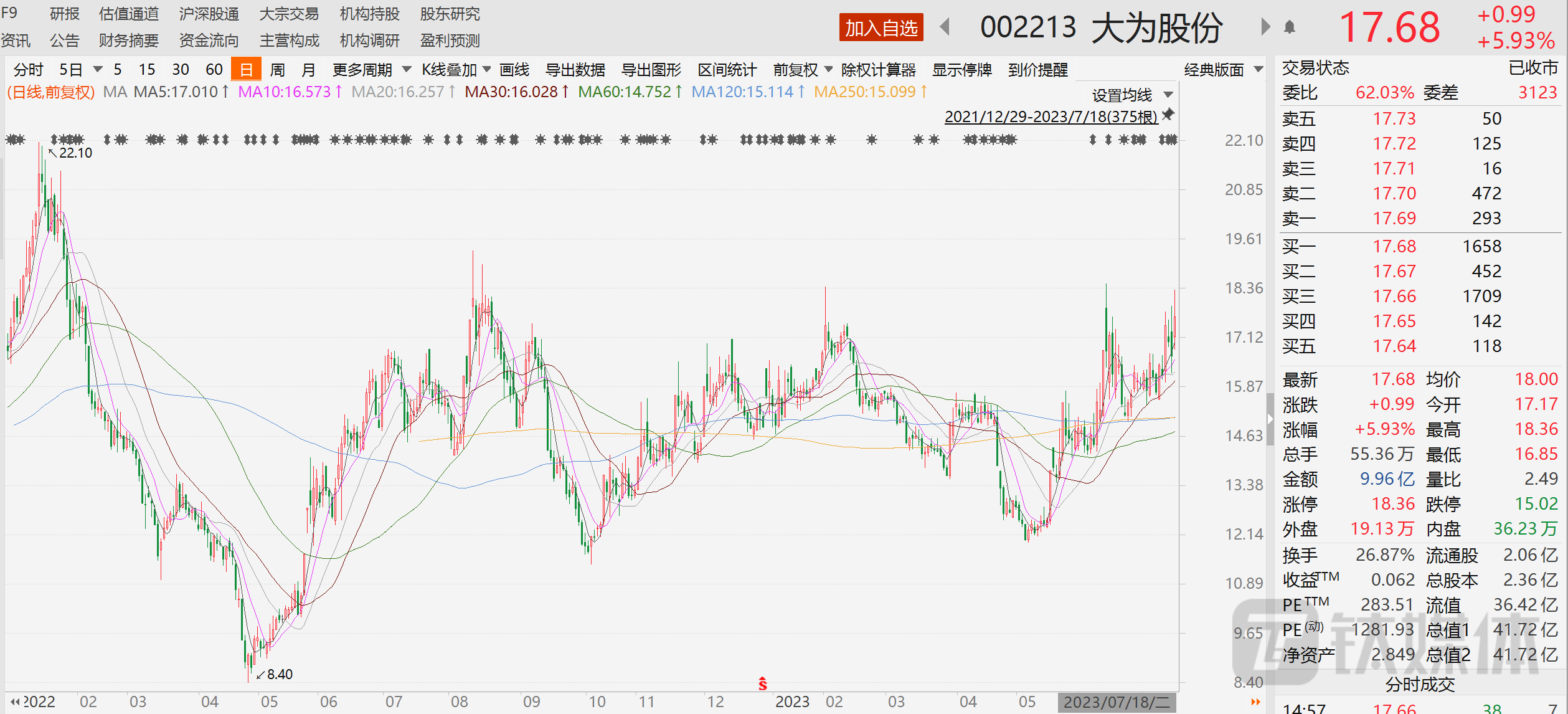Click the side panel collapse arrow

tap(1270, 419)
